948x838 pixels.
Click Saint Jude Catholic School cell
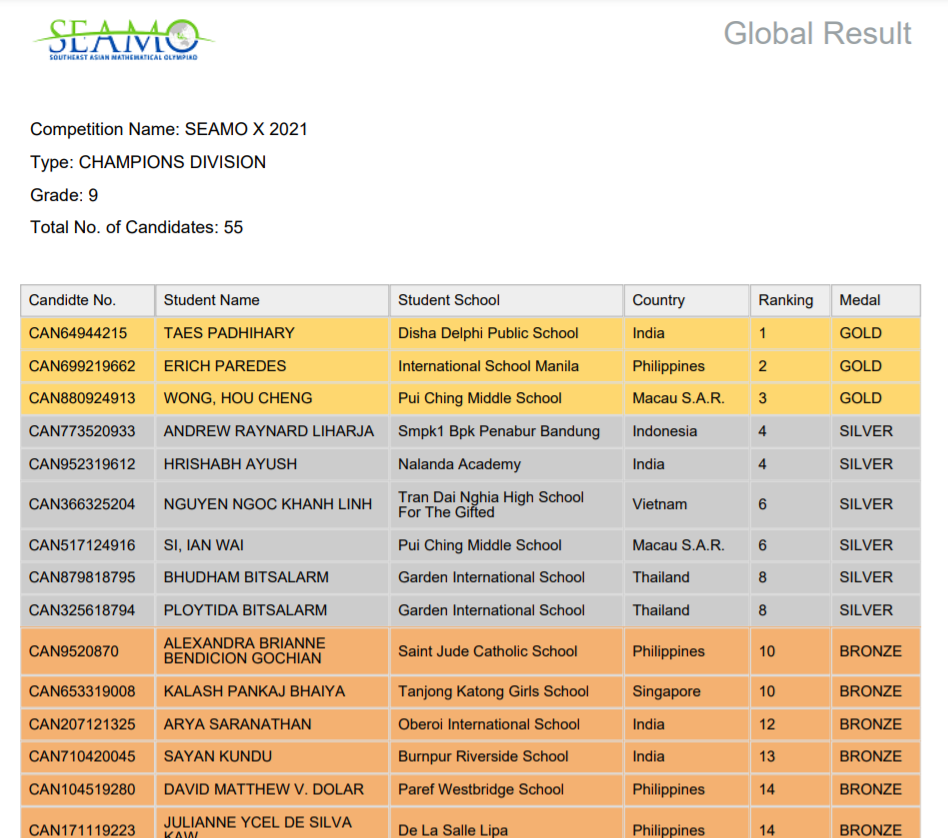click(x=487, y=651)
